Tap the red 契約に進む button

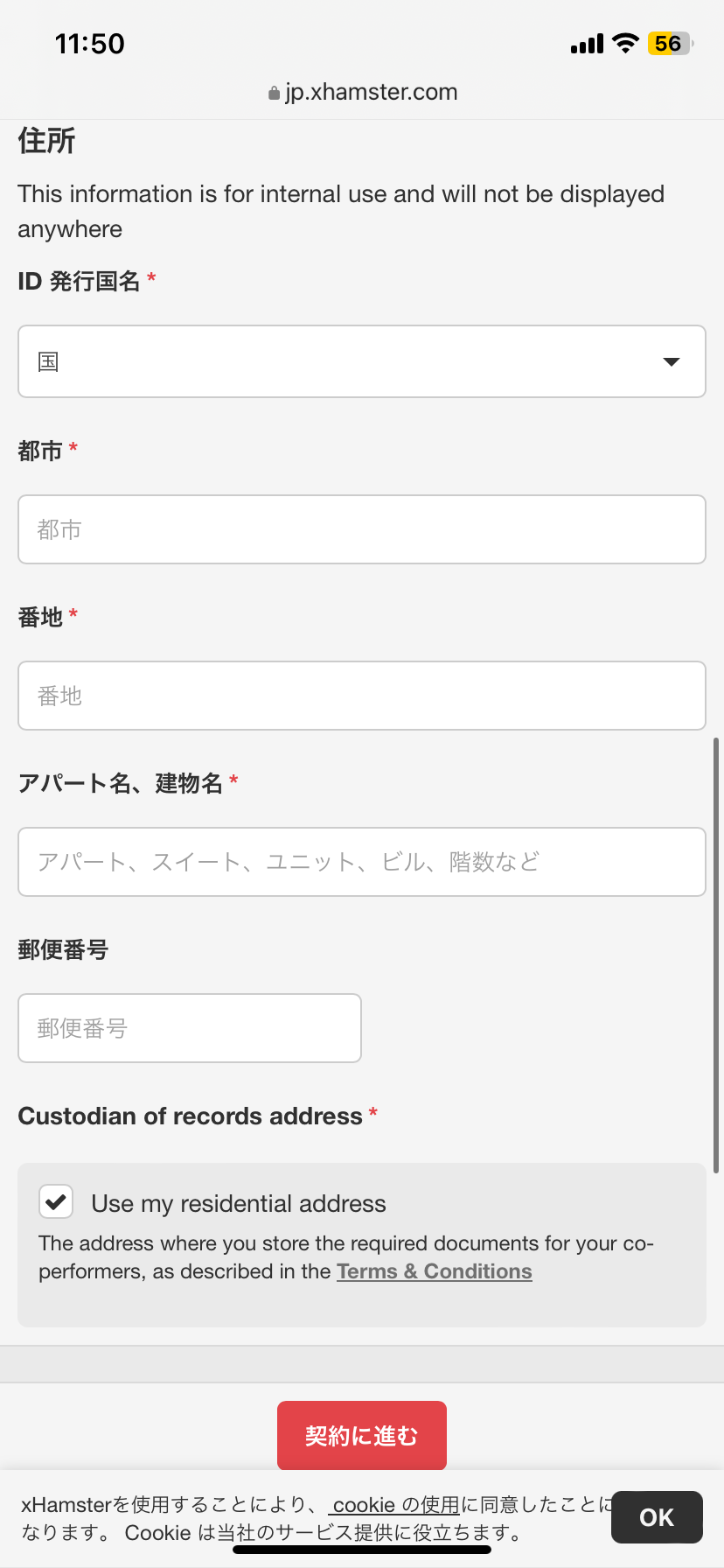tap(362, 1435)
